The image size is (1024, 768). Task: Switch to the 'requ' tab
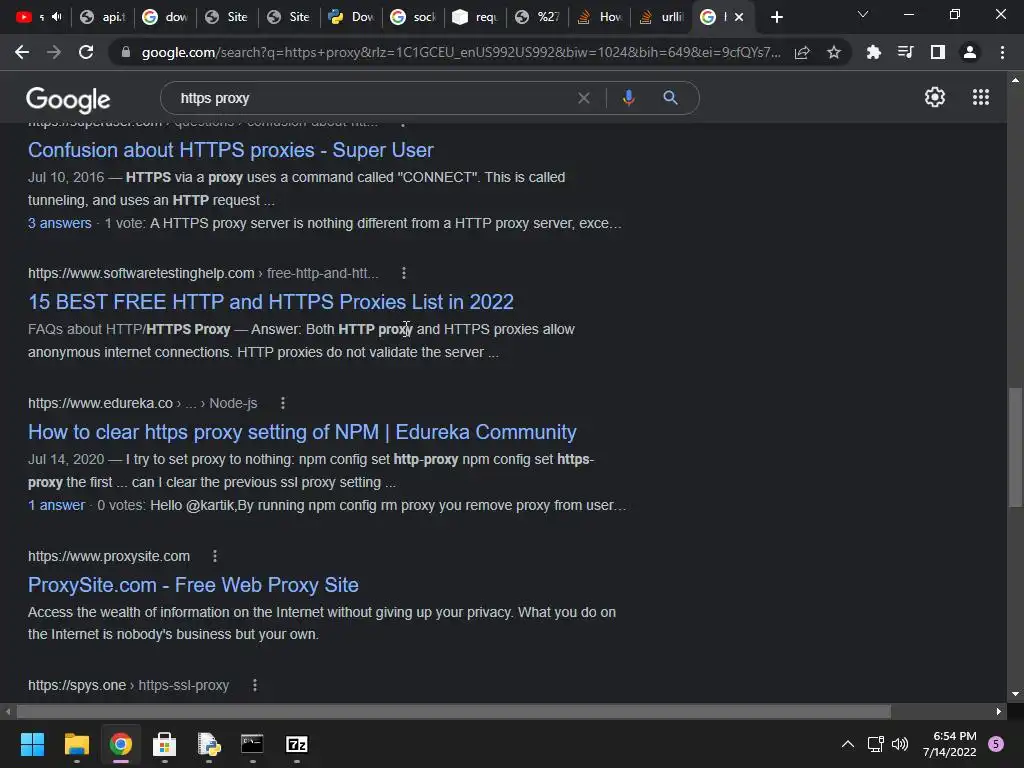[x=477, y=17]
